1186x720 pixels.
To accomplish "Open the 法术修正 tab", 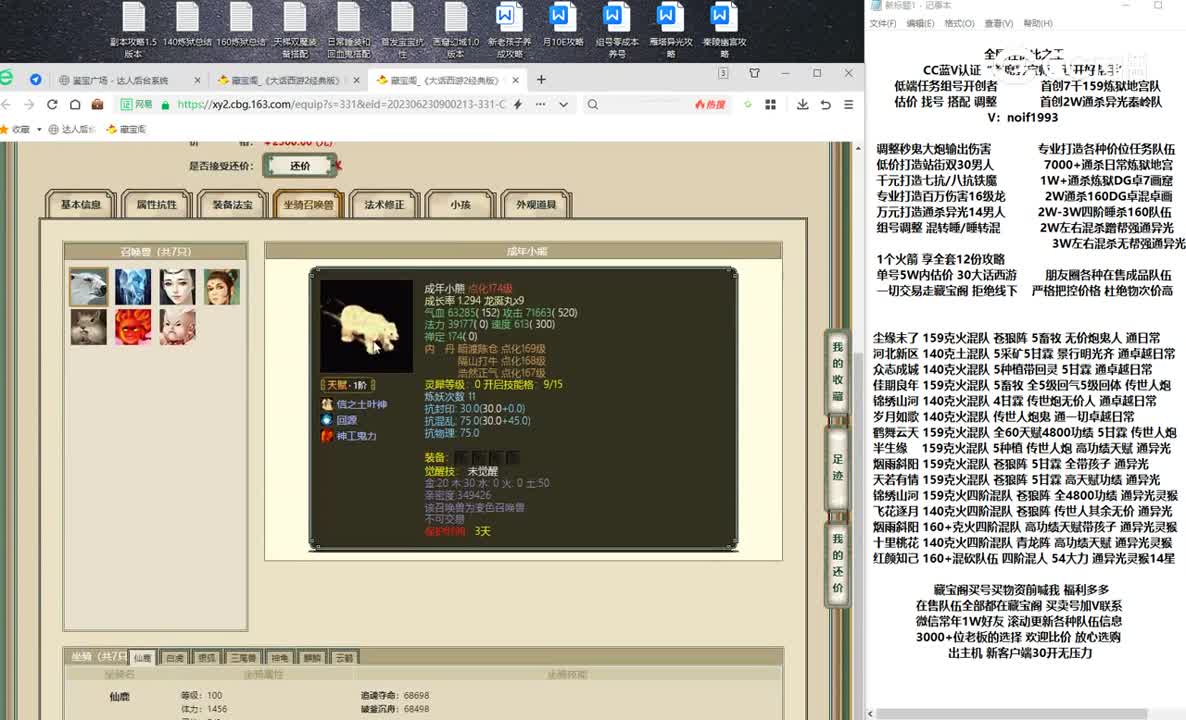I will point(384,205).
